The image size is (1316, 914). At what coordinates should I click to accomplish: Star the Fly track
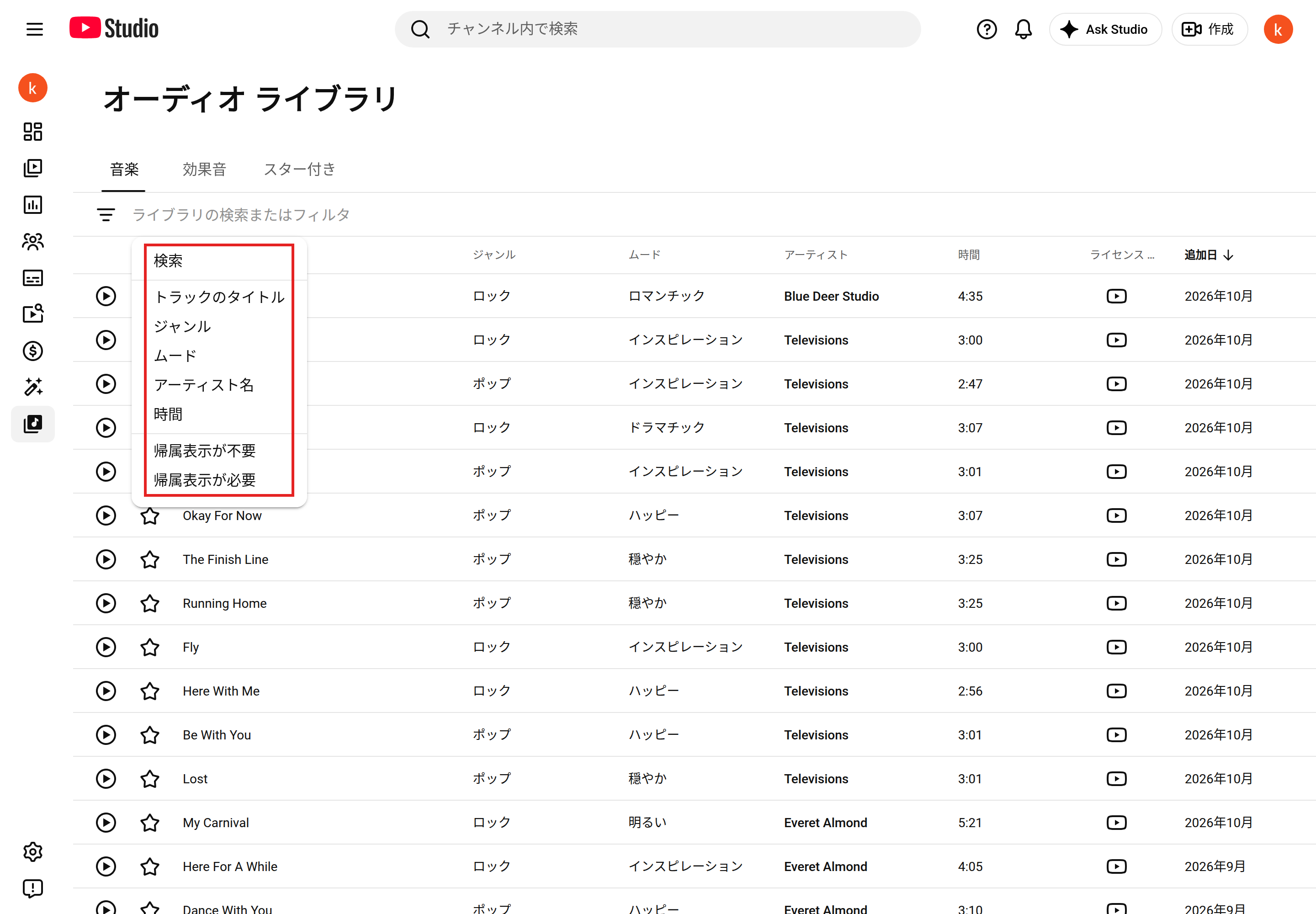click(149, 647)
